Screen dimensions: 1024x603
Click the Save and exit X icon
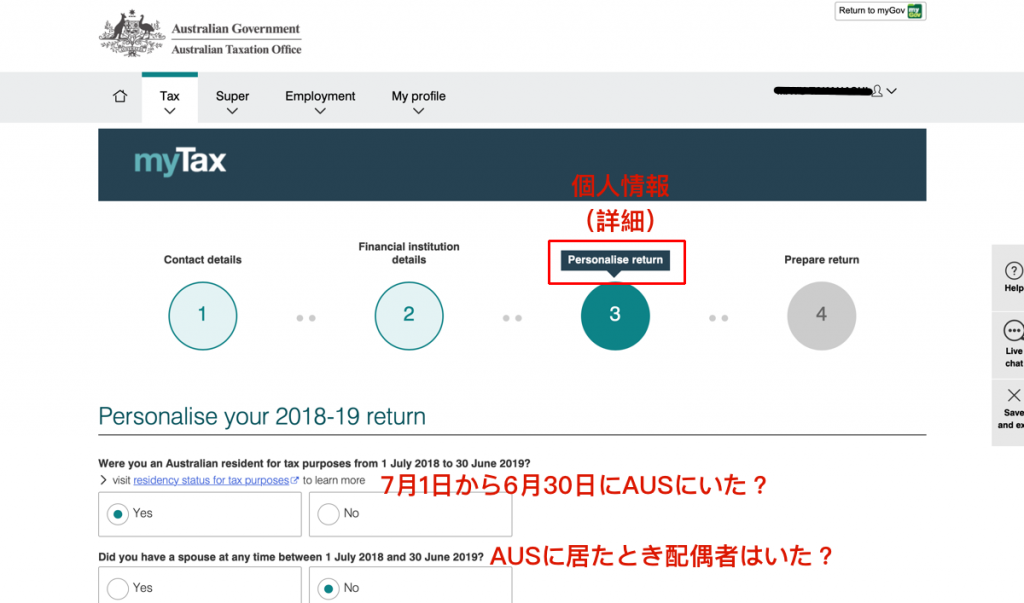[1014, 395]
